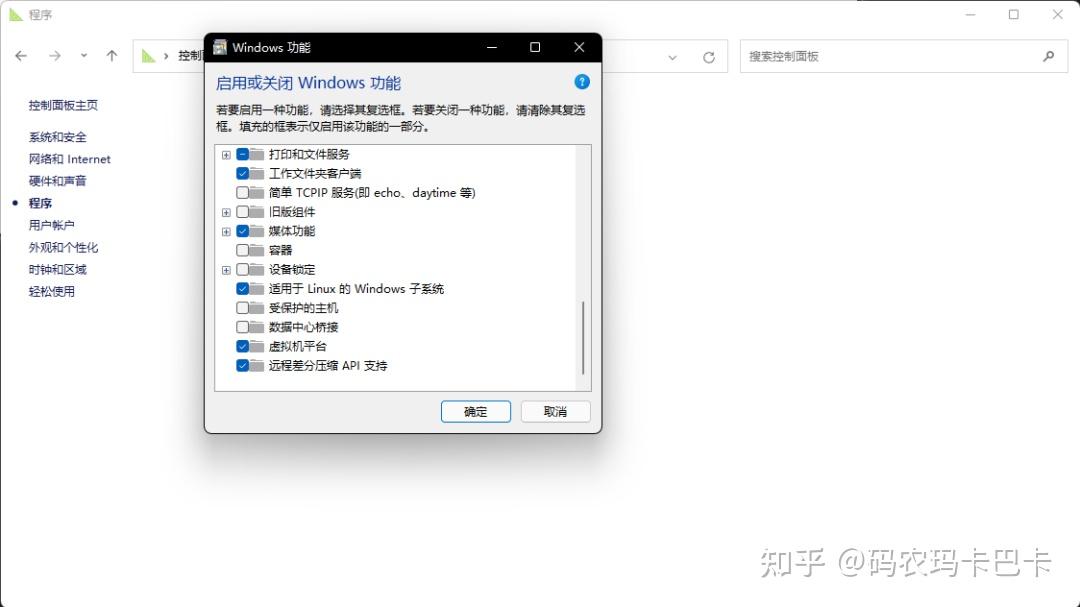This screenshot has height=607, width=1080.
Task: Click folder icon of 媒体功能 row
Action: pyautogui.click(x=257, y=232)
